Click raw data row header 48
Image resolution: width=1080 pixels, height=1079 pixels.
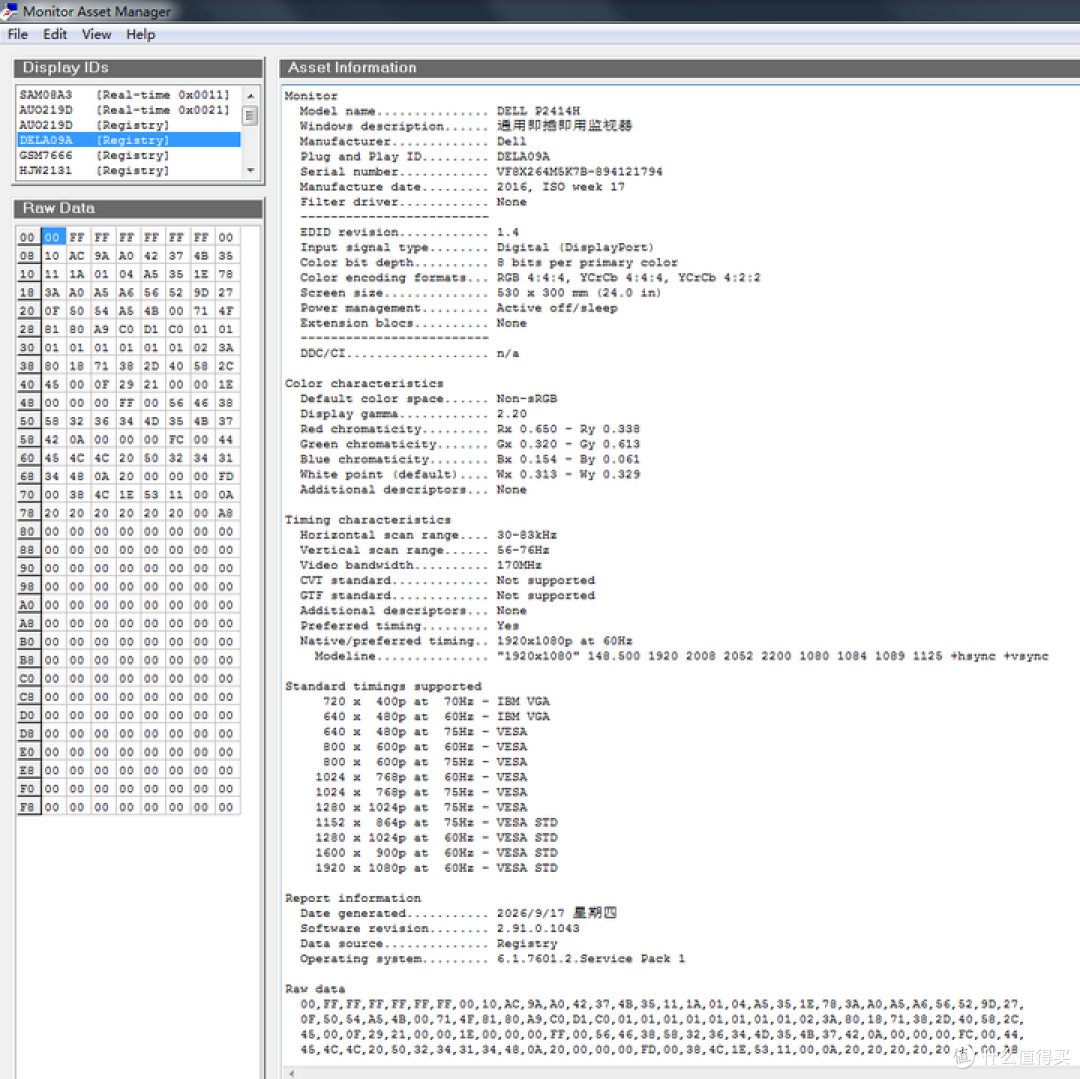tap(28, 403)
